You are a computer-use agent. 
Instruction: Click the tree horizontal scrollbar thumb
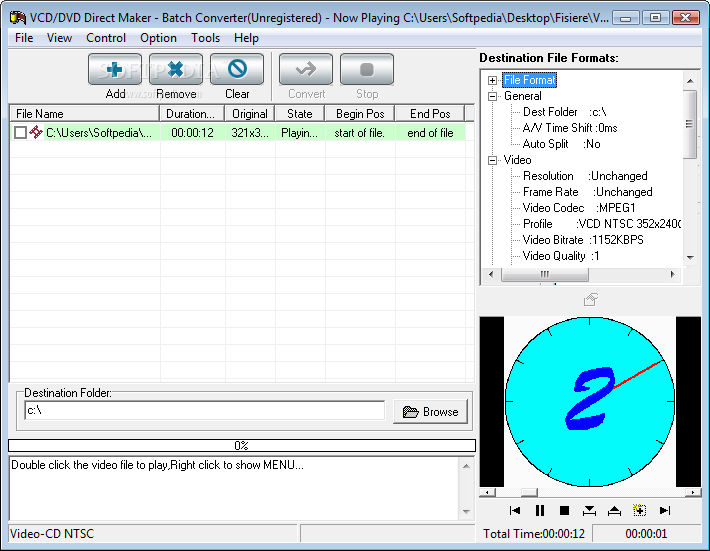click(545, 274)
